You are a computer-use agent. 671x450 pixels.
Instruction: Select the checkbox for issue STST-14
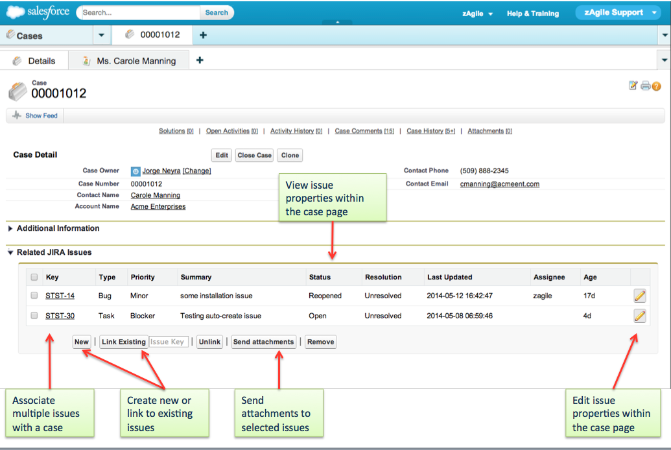coord(35,296)
